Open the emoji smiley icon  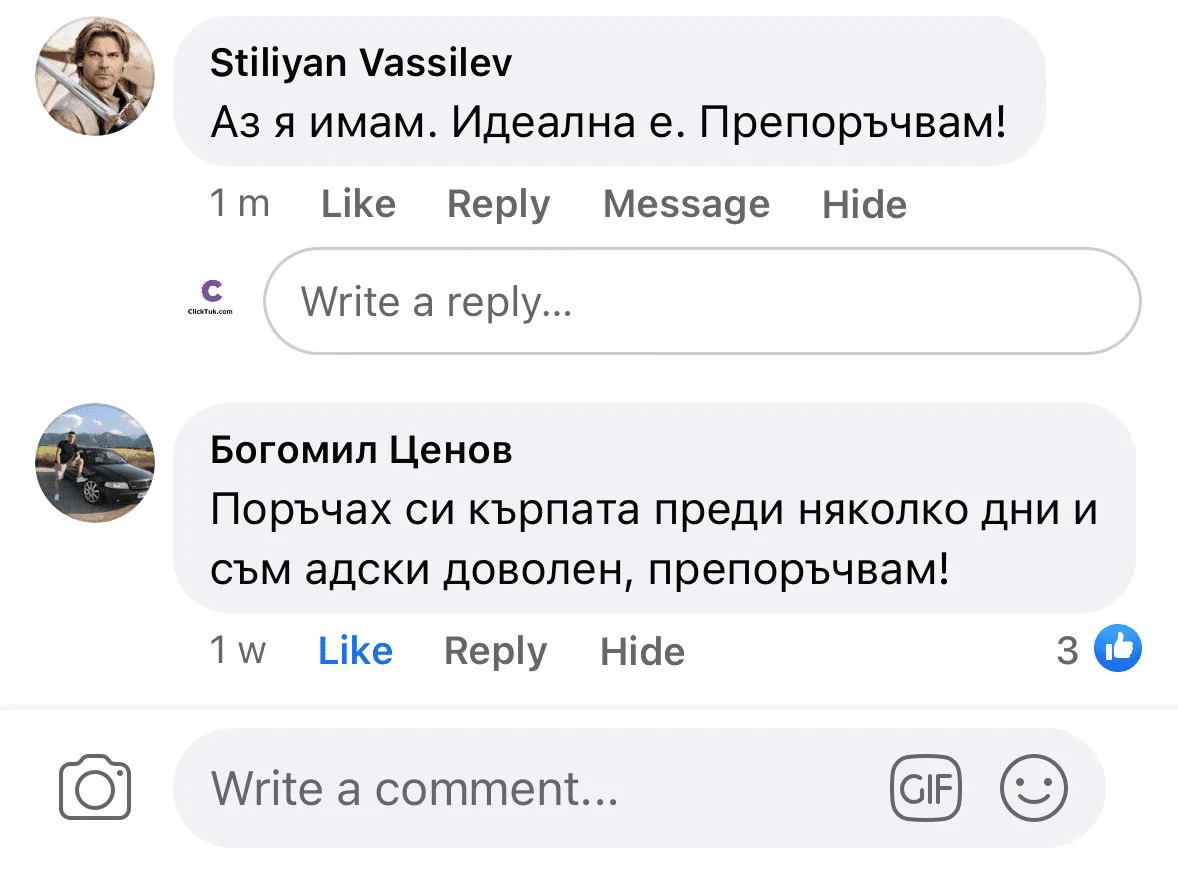(1034, 788)
